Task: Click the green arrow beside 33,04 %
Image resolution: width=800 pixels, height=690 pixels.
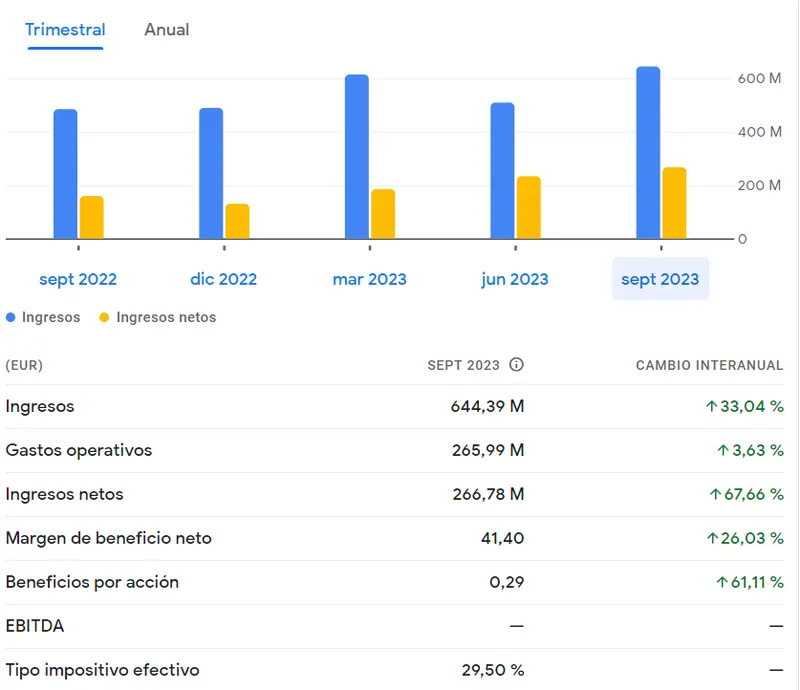Action: click(x=712, y=407)
